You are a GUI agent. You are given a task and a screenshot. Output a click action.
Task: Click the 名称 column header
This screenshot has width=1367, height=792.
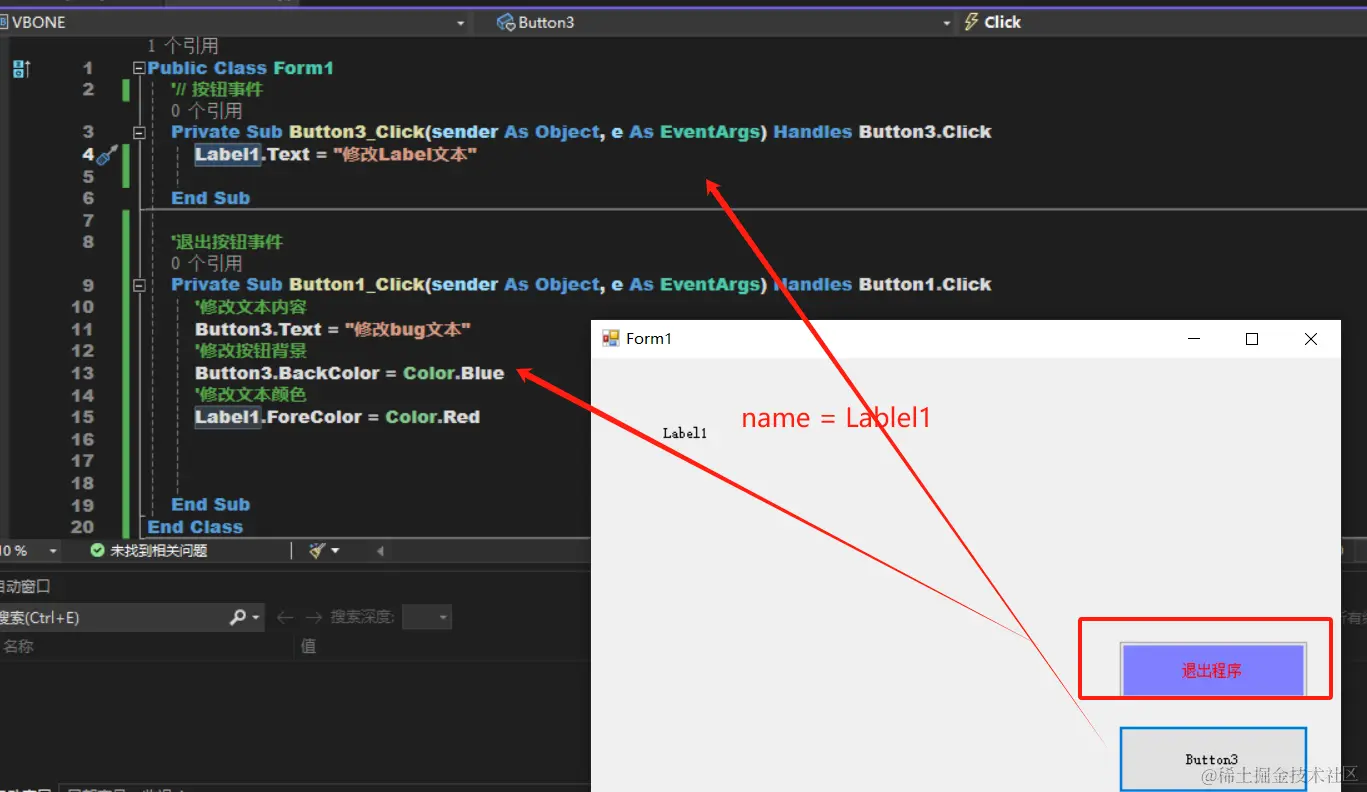pyautogui.click(x=18, y=646)
